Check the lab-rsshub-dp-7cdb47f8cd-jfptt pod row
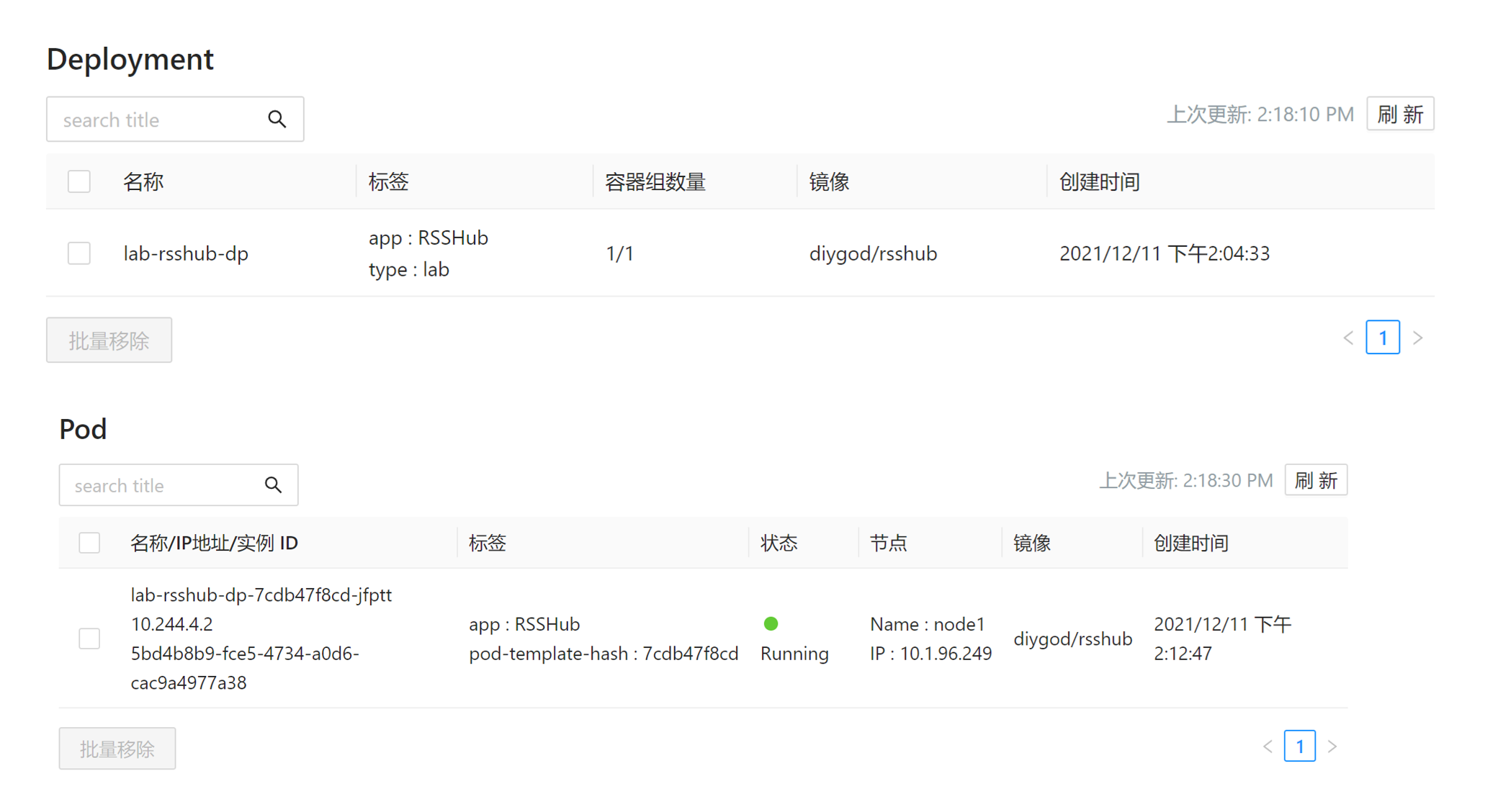This screenshot has height=812, width=1485. point(89,639)
